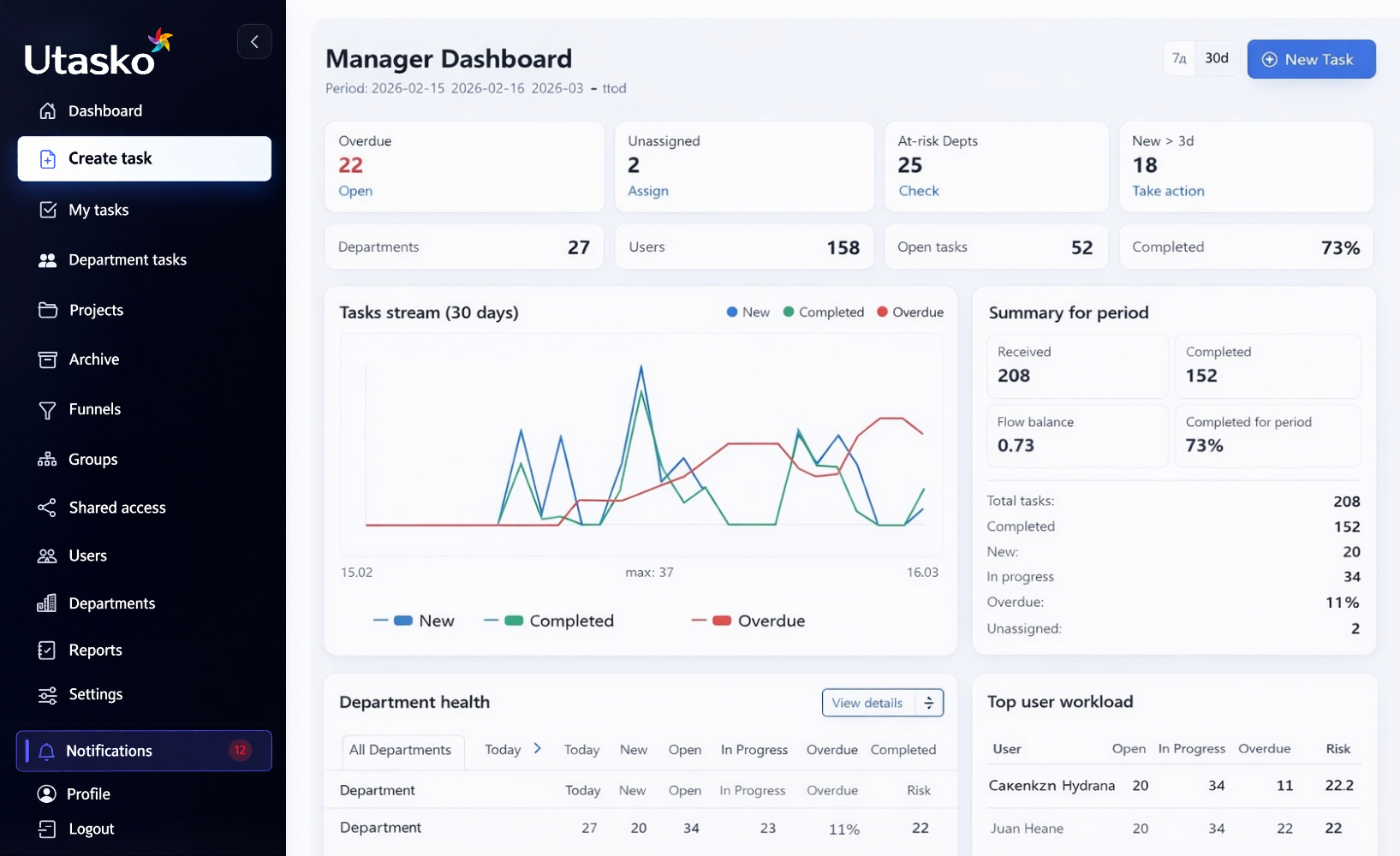Viewport: 1400px width, 856px height.
Task: Select the 30d period tab
Action: click(1217, 58)
